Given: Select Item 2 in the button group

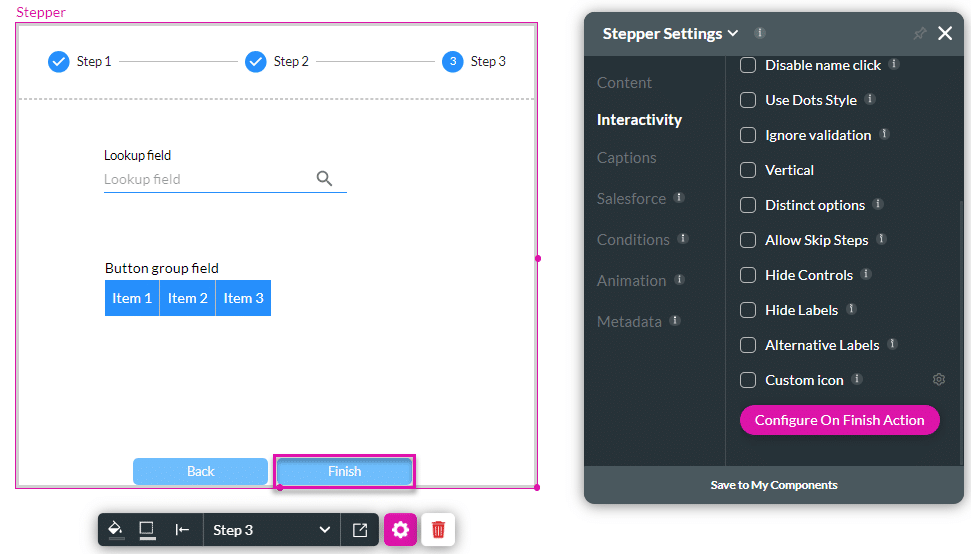Looking at the screenshot, I should tap(188, 298).
